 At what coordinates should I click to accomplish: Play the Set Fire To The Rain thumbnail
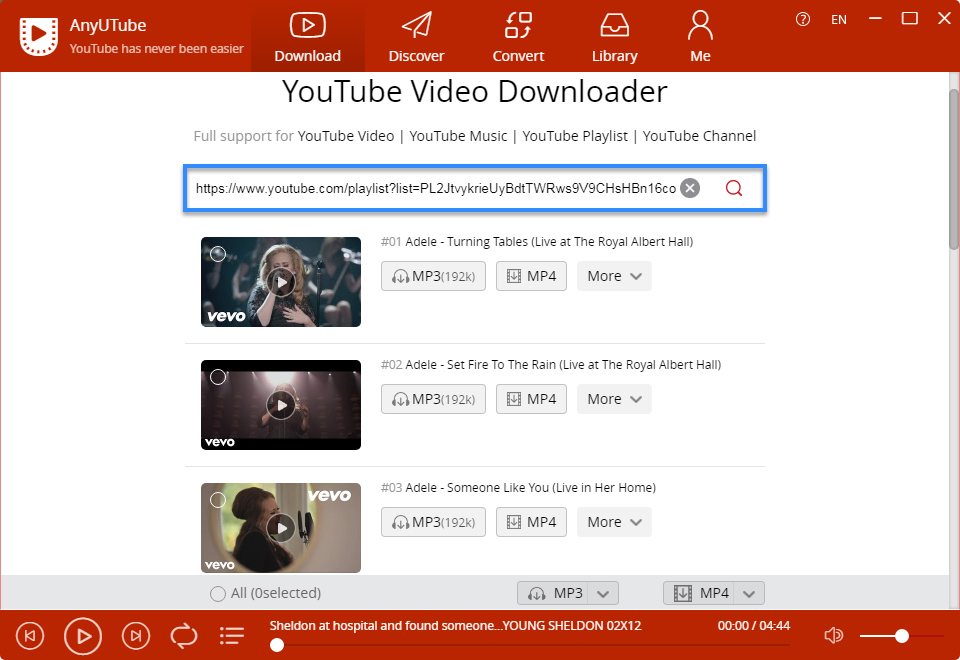pos(281,405)
